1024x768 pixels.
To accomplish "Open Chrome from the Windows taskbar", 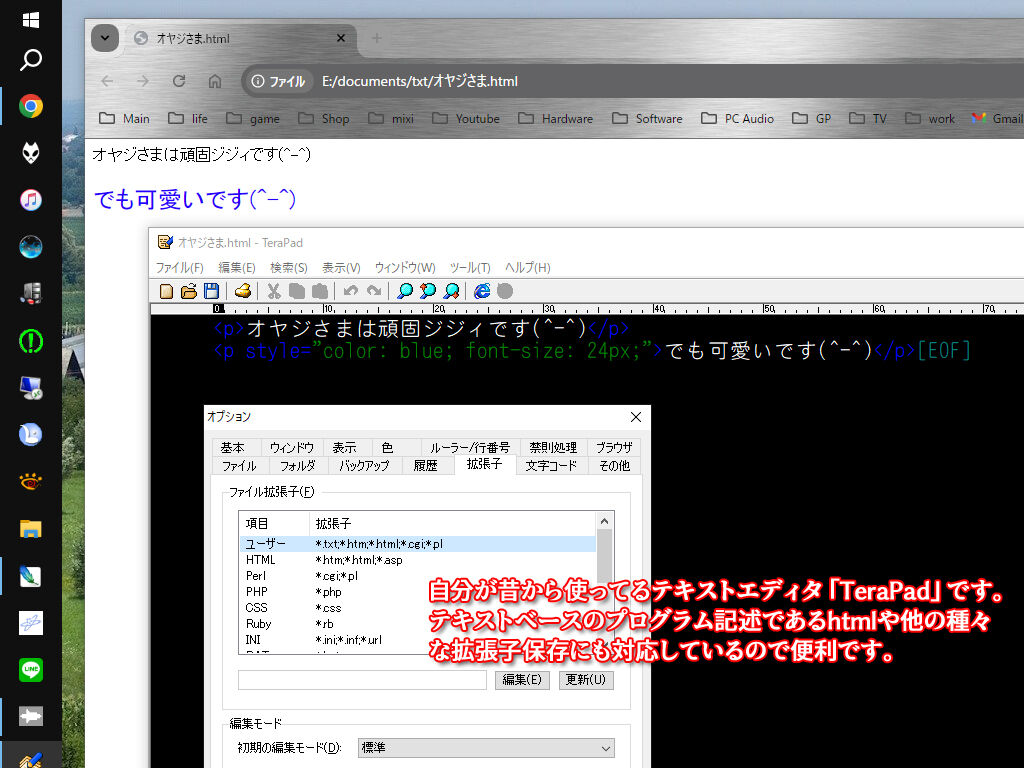I will point(31,106).
